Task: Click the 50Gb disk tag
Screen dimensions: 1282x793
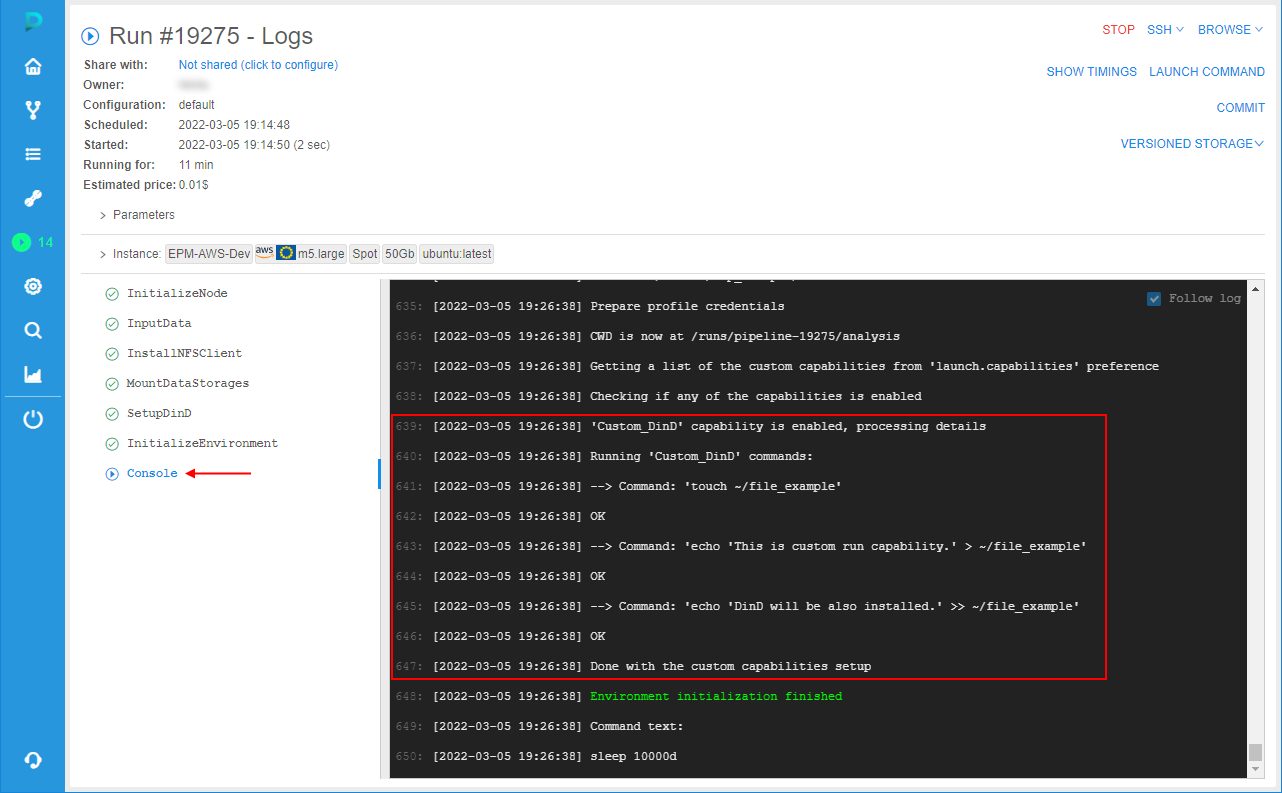Action: [399, 254]
